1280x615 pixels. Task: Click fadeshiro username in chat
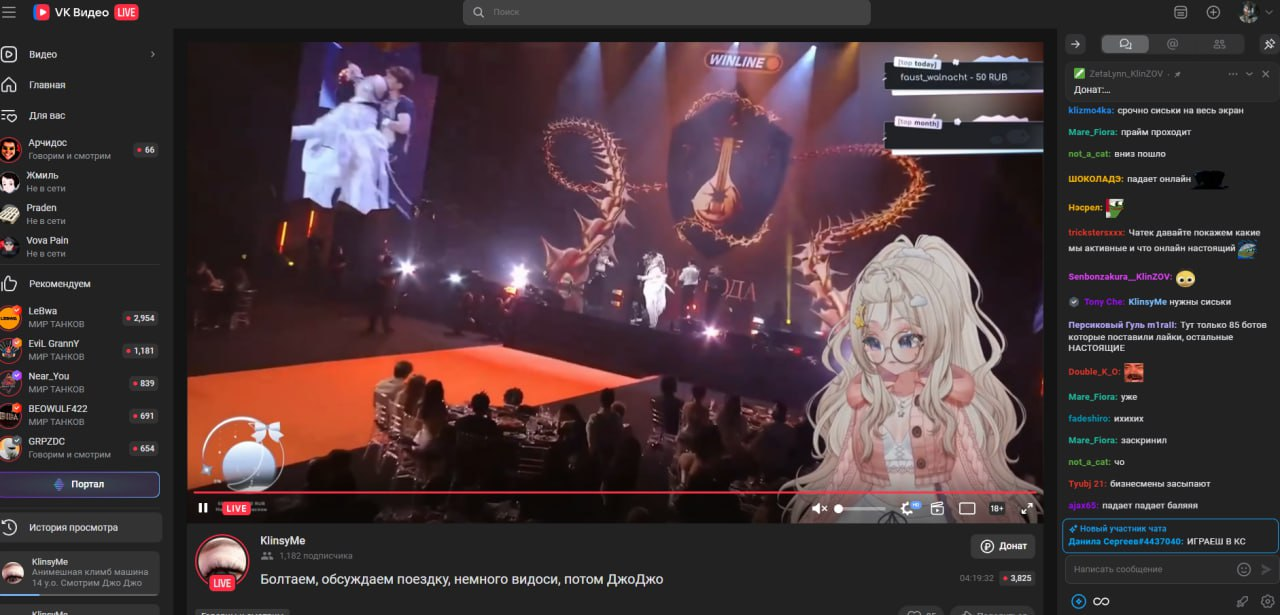click(1091, 418)
